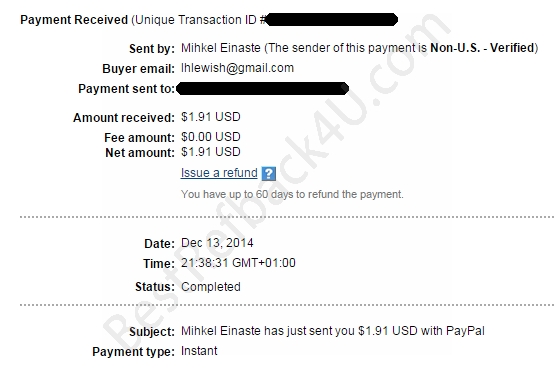The height and width of the screenshot is (369, 555).
Task: Click the Buyer email label
Action: (138, 69)
